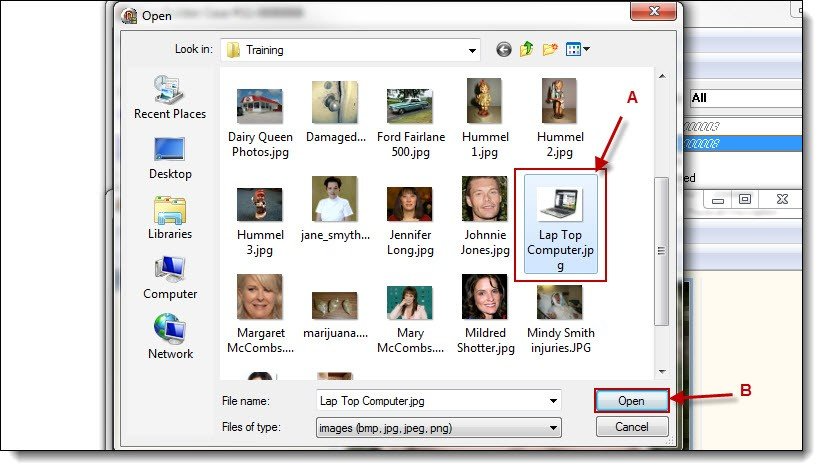
Task: Expand the File name dropdown
Action: pos(553,401)
